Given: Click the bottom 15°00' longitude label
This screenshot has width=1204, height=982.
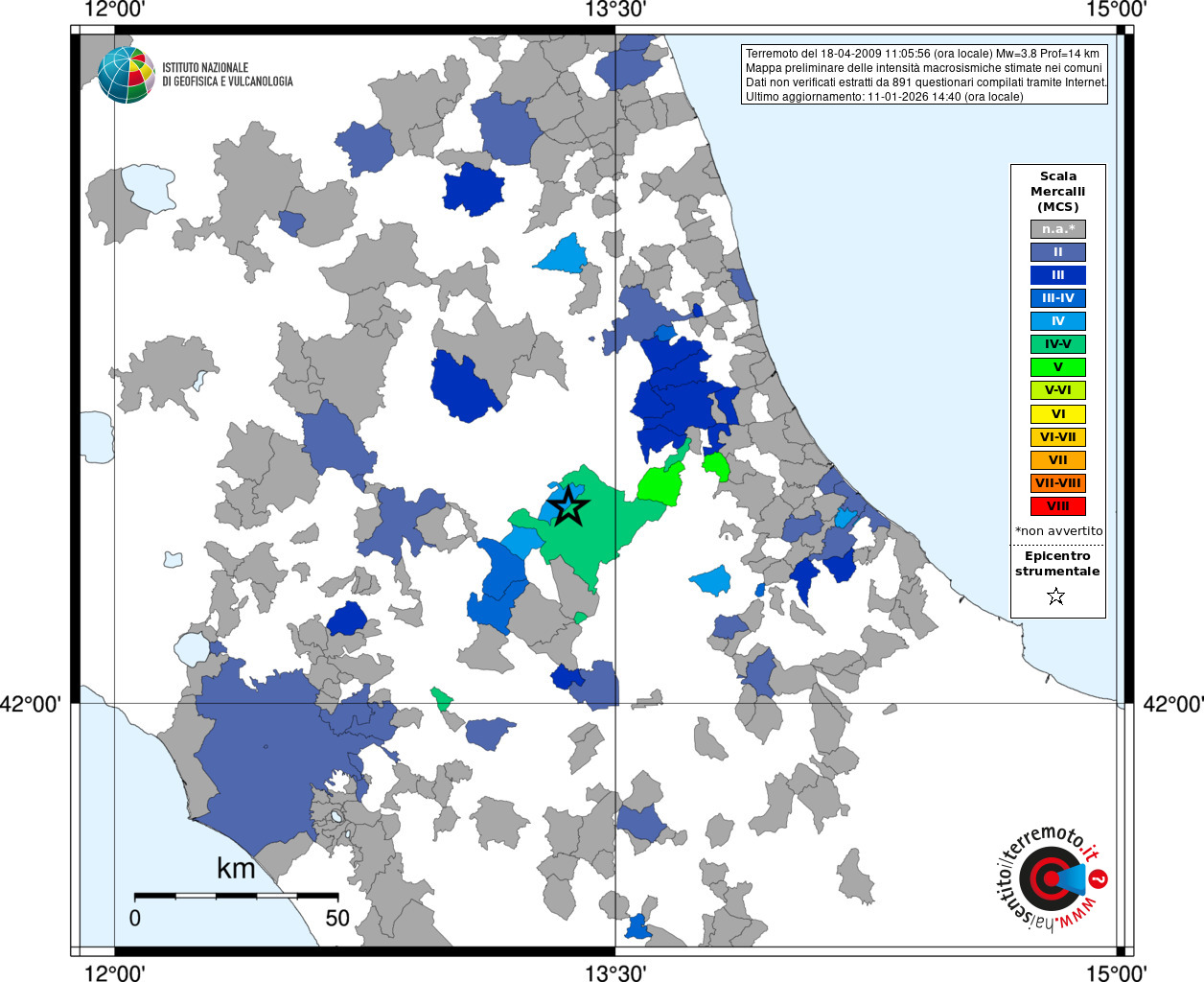Looking at the screenshot, I should tap(1116, 972).
